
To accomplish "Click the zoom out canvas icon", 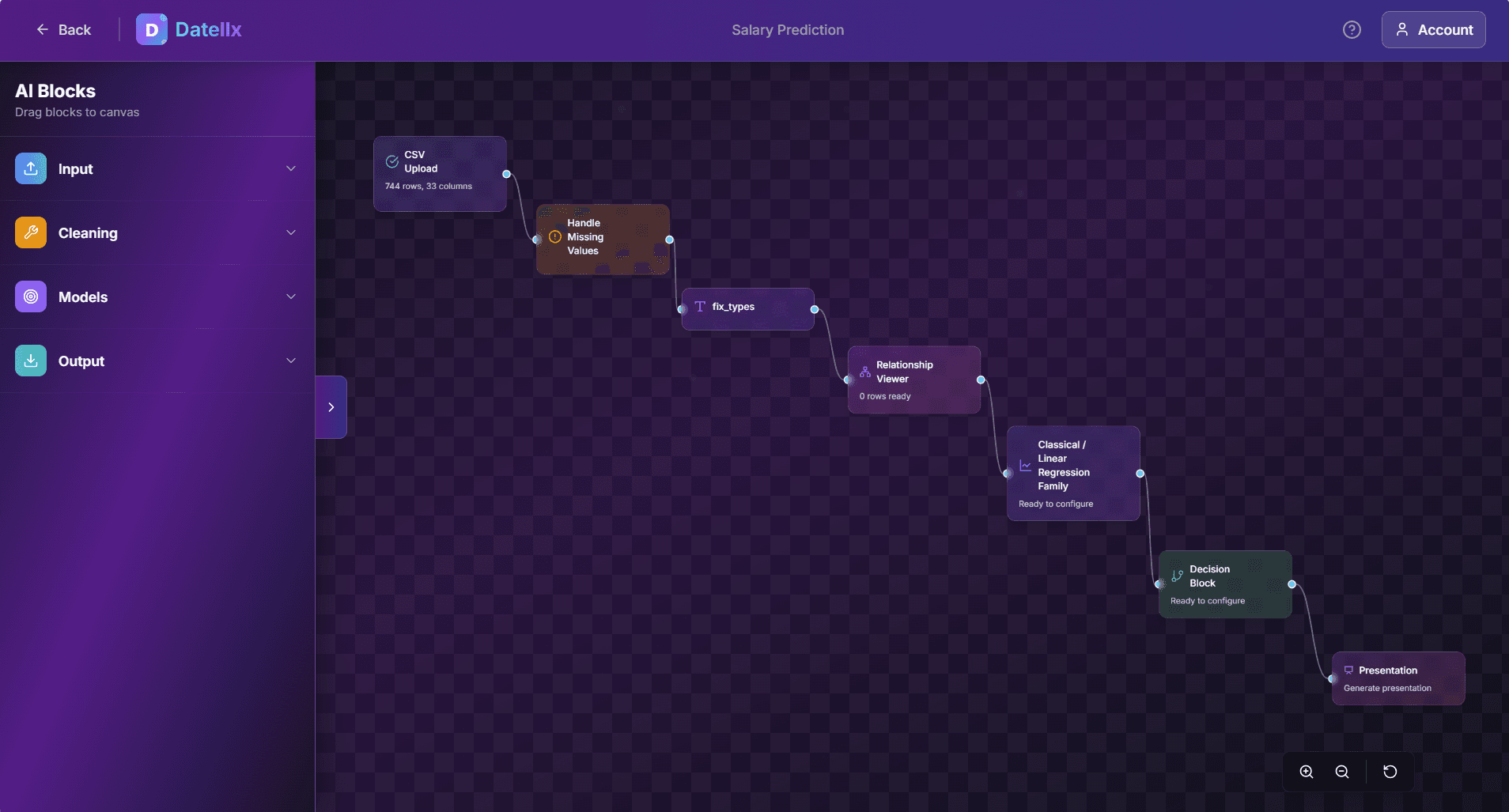I will click(1341, 772).
